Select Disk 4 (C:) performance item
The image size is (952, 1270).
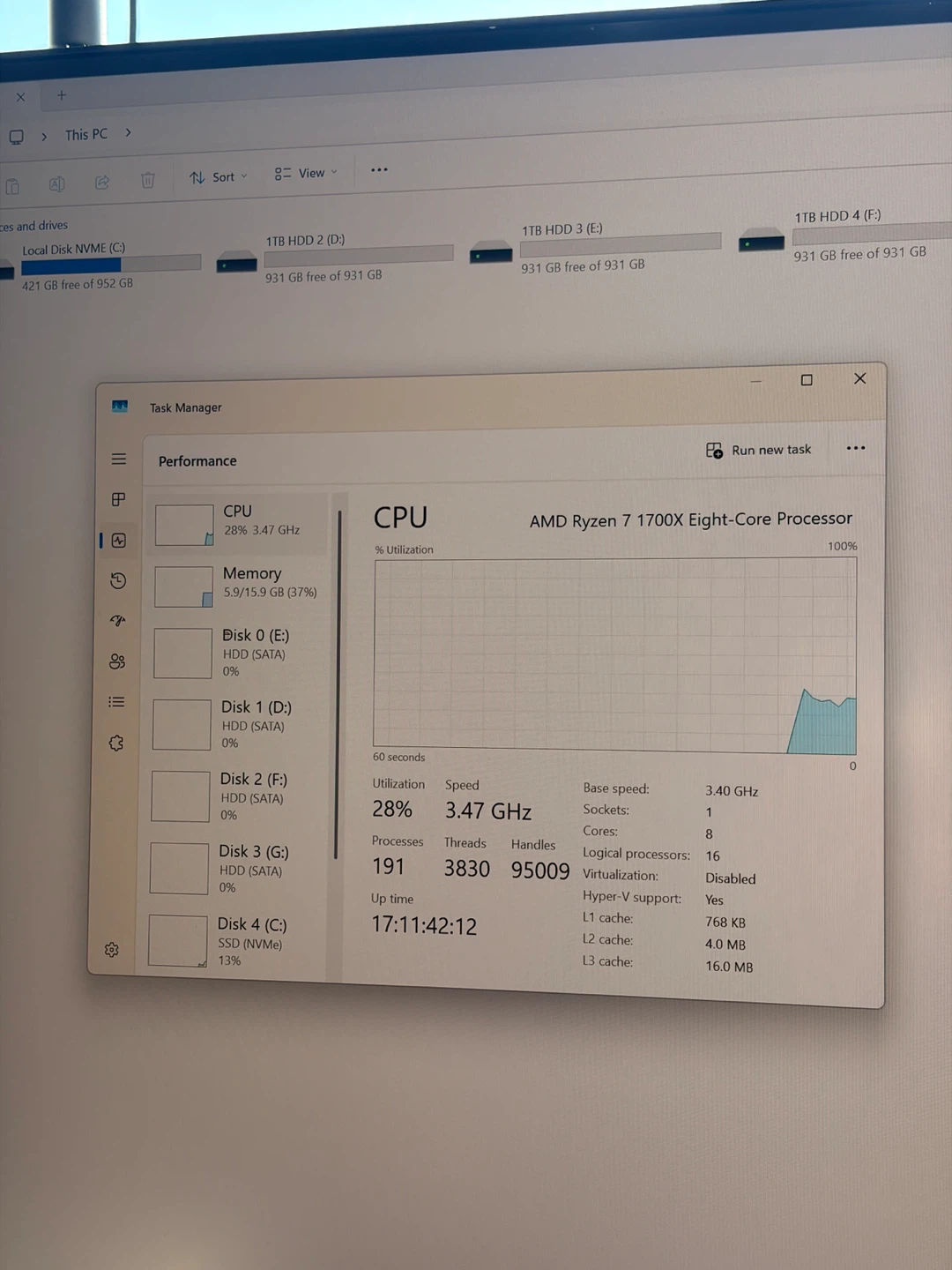point(234,941)
